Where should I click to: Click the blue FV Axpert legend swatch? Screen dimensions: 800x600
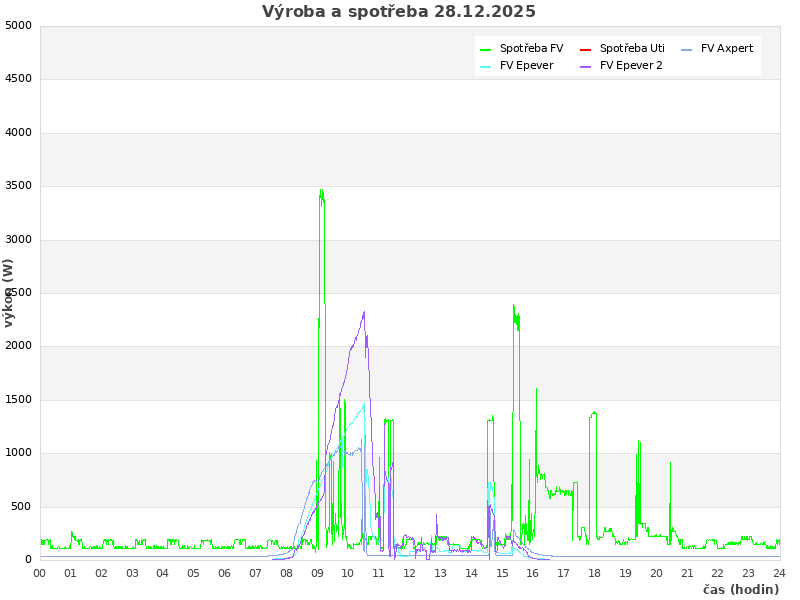click(x=687, y=49)
